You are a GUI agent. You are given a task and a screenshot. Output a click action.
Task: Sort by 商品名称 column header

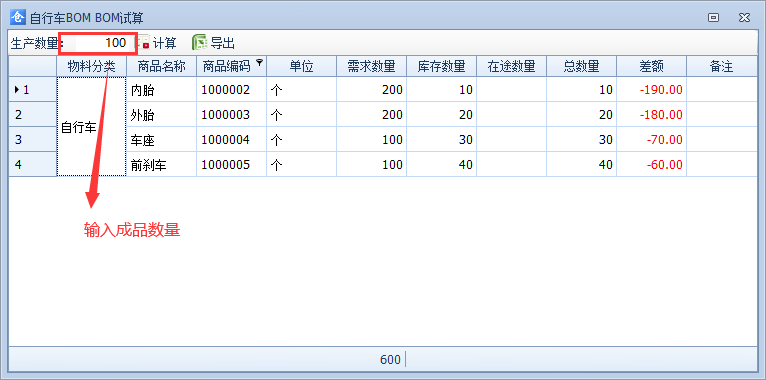point(162,66)
